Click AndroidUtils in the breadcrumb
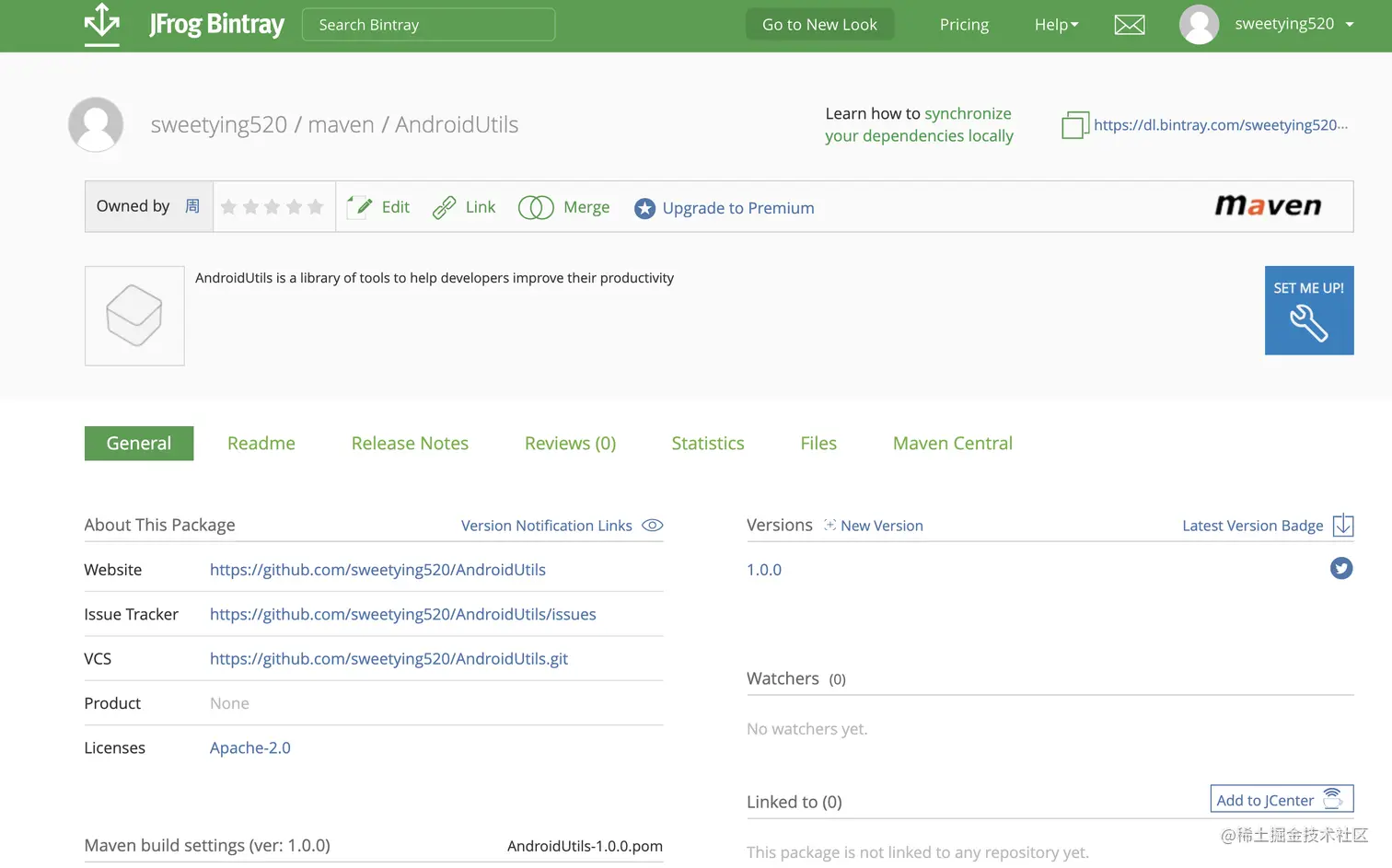1392x868 pixels. point(457,124)
